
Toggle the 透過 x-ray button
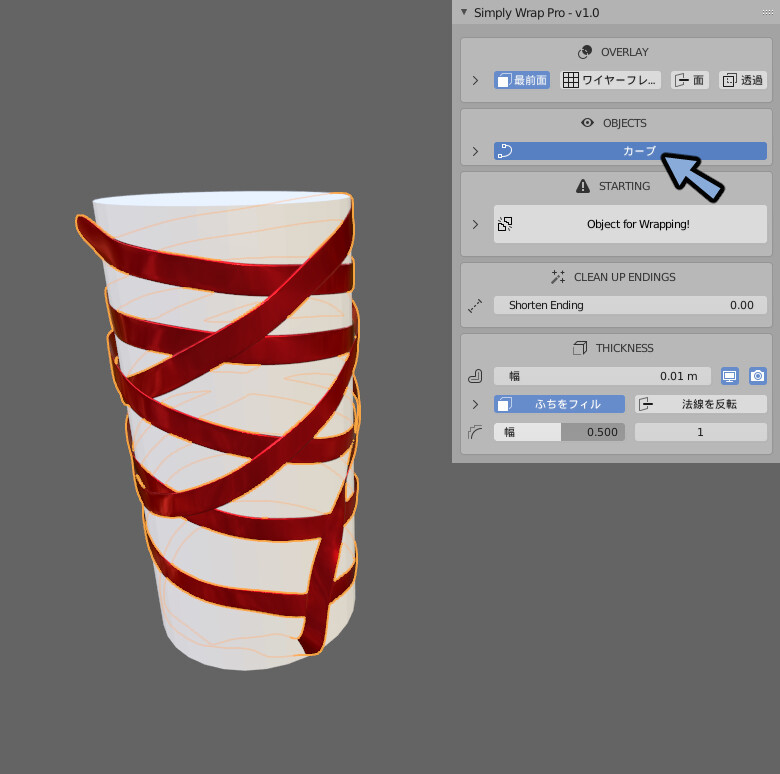pyautogui.click(x=743, y=80)
